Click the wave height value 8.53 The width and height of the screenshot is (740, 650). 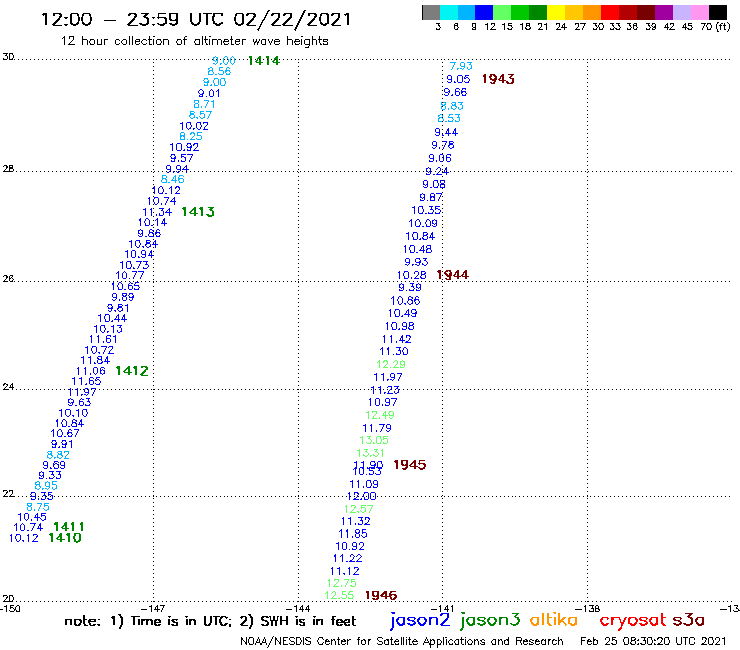coord(449,118)
